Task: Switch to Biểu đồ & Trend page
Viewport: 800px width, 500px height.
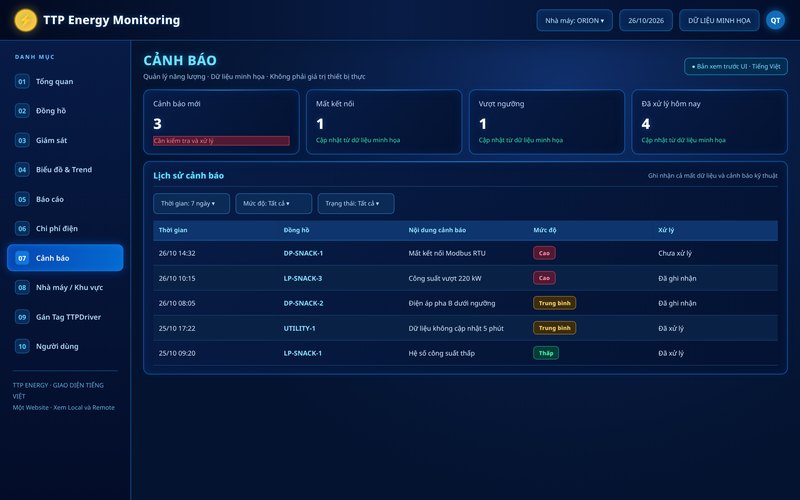Action: click(x=65, y=170)
